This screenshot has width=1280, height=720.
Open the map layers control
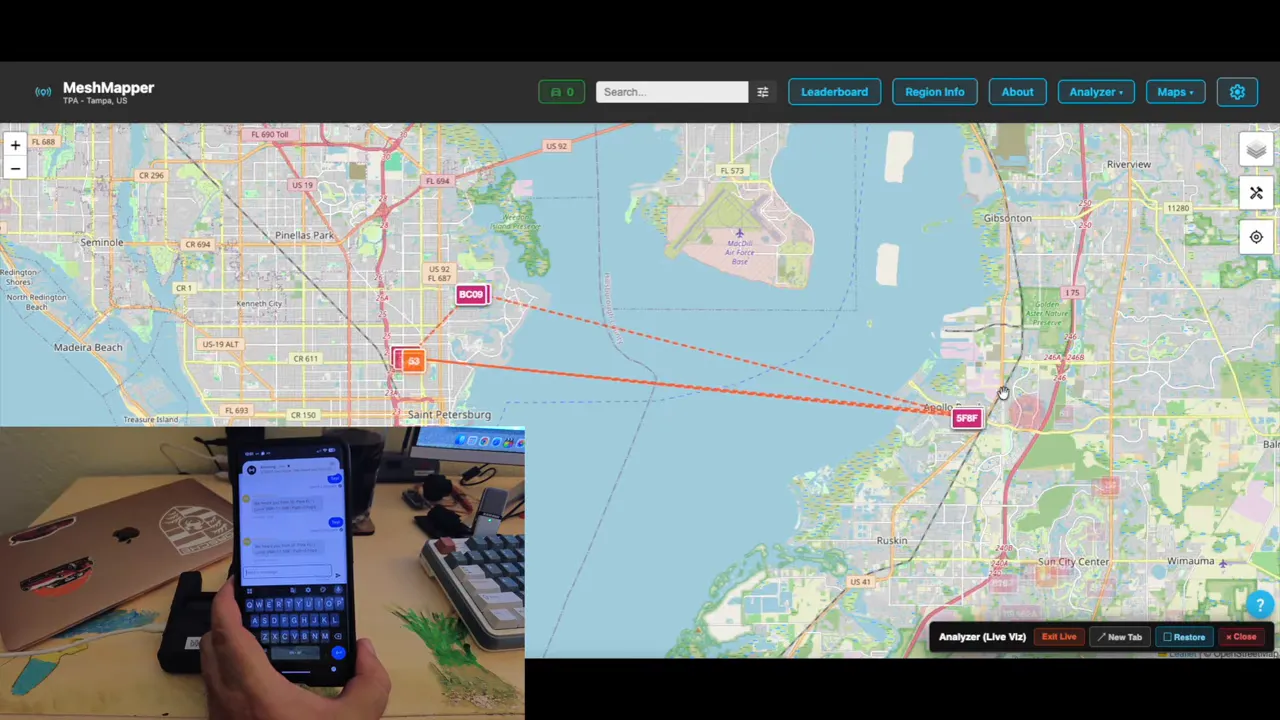(x=1256, y=150)
